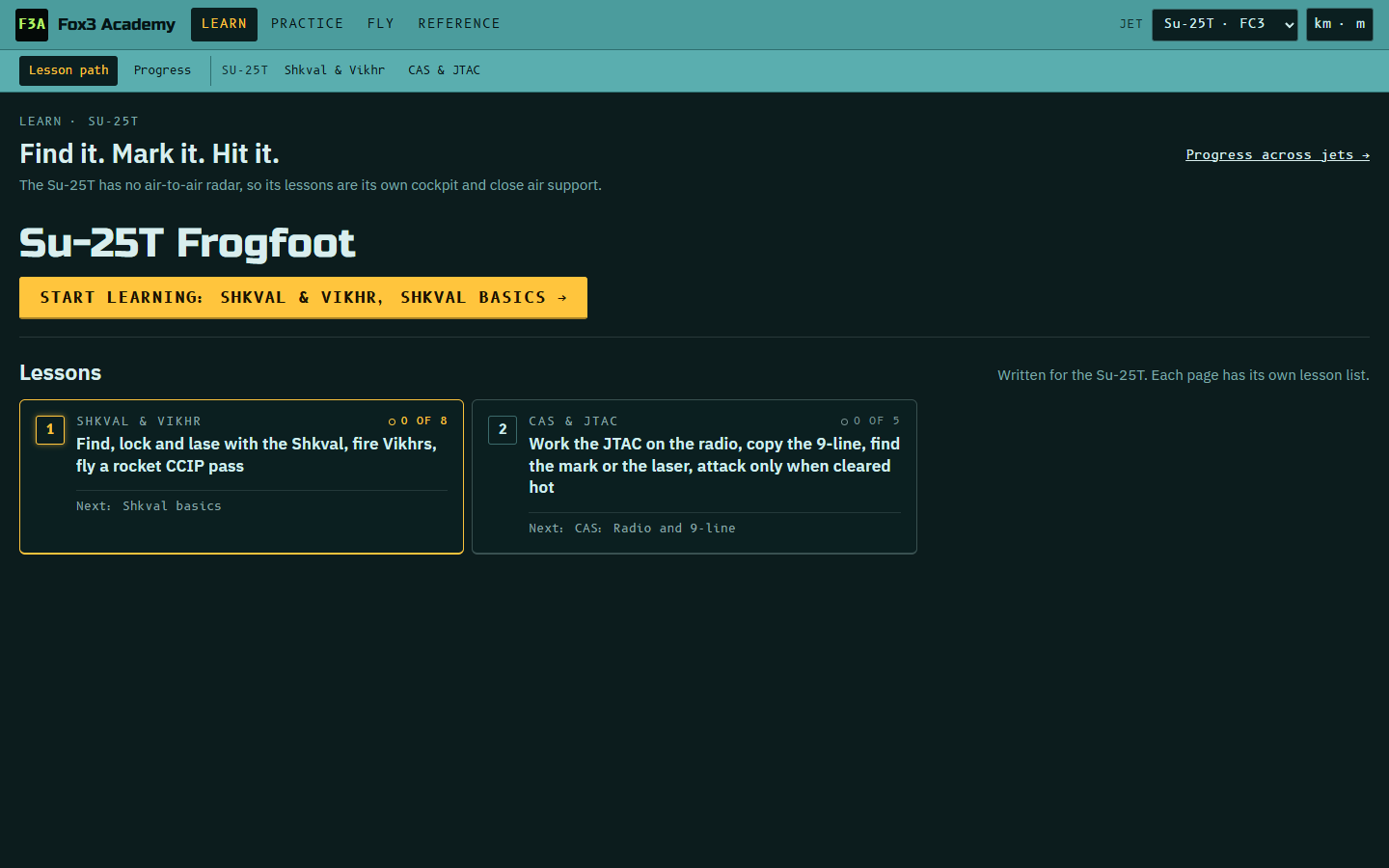Open the REFERENCE tab
Image resolution: width=1389 pixels, height=868 pixels.
pos(459,24)
